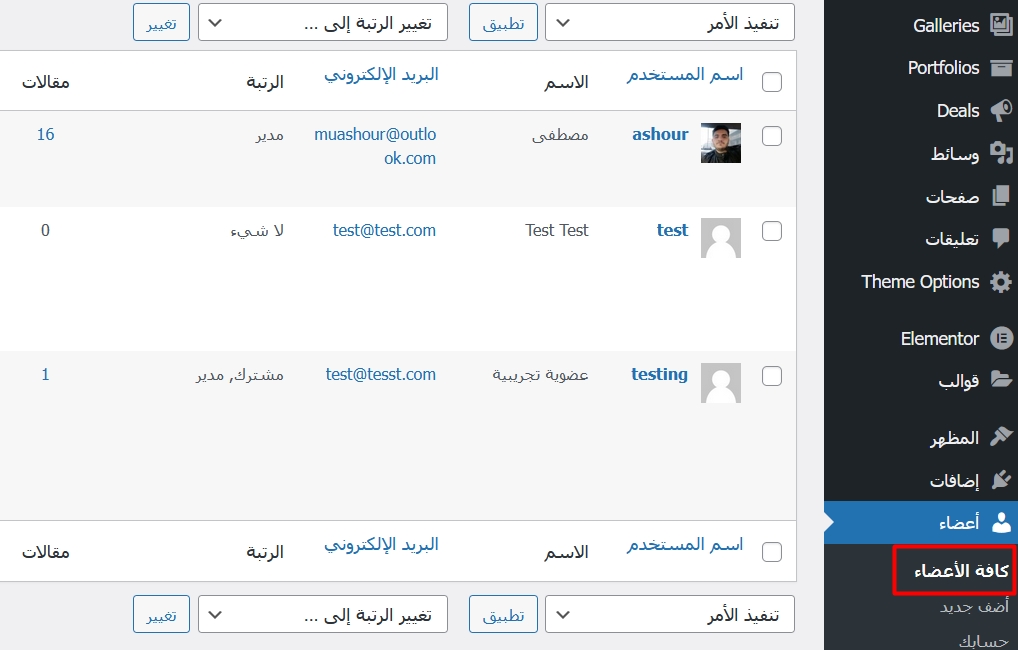Open the Theme Options menu
Viewport: 1018px width, 650px height.
[921, 282]
